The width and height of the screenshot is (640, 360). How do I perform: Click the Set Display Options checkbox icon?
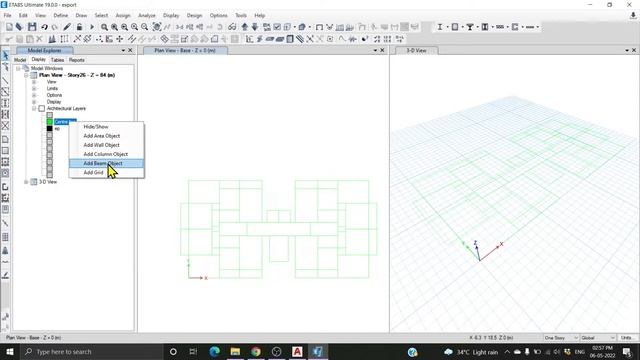coord(277,27)
